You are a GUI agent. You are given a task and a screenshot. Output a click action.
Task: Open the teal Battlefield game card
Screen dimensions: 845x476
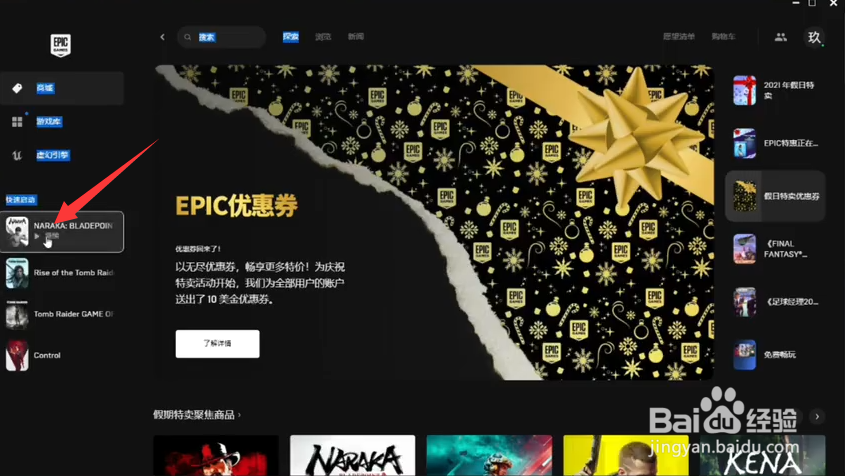(x=489, y=456)
